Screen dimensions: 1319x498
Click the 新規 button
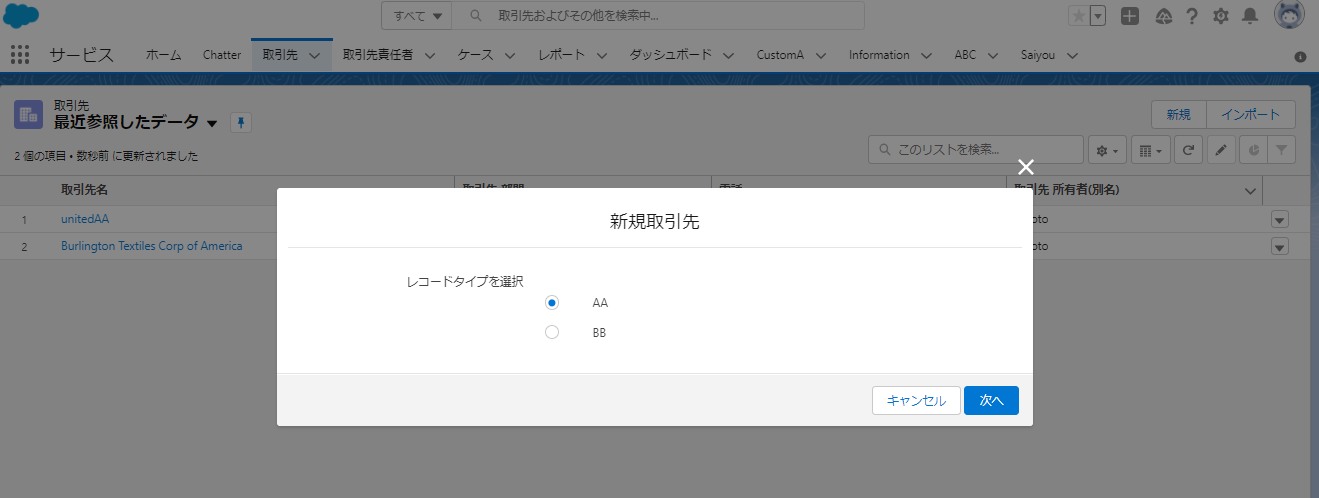(x=1179, y=115)
